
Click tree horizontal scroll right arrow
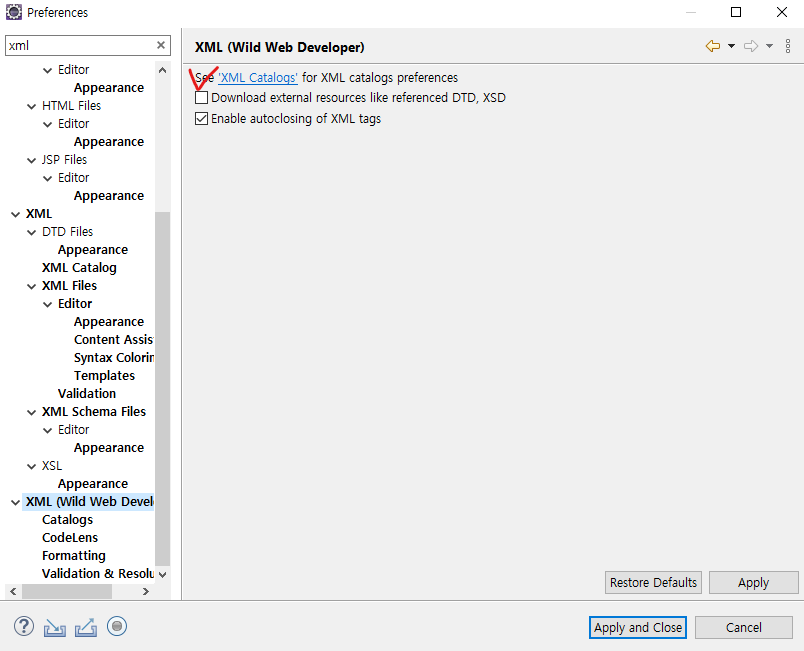pos(146,592)
